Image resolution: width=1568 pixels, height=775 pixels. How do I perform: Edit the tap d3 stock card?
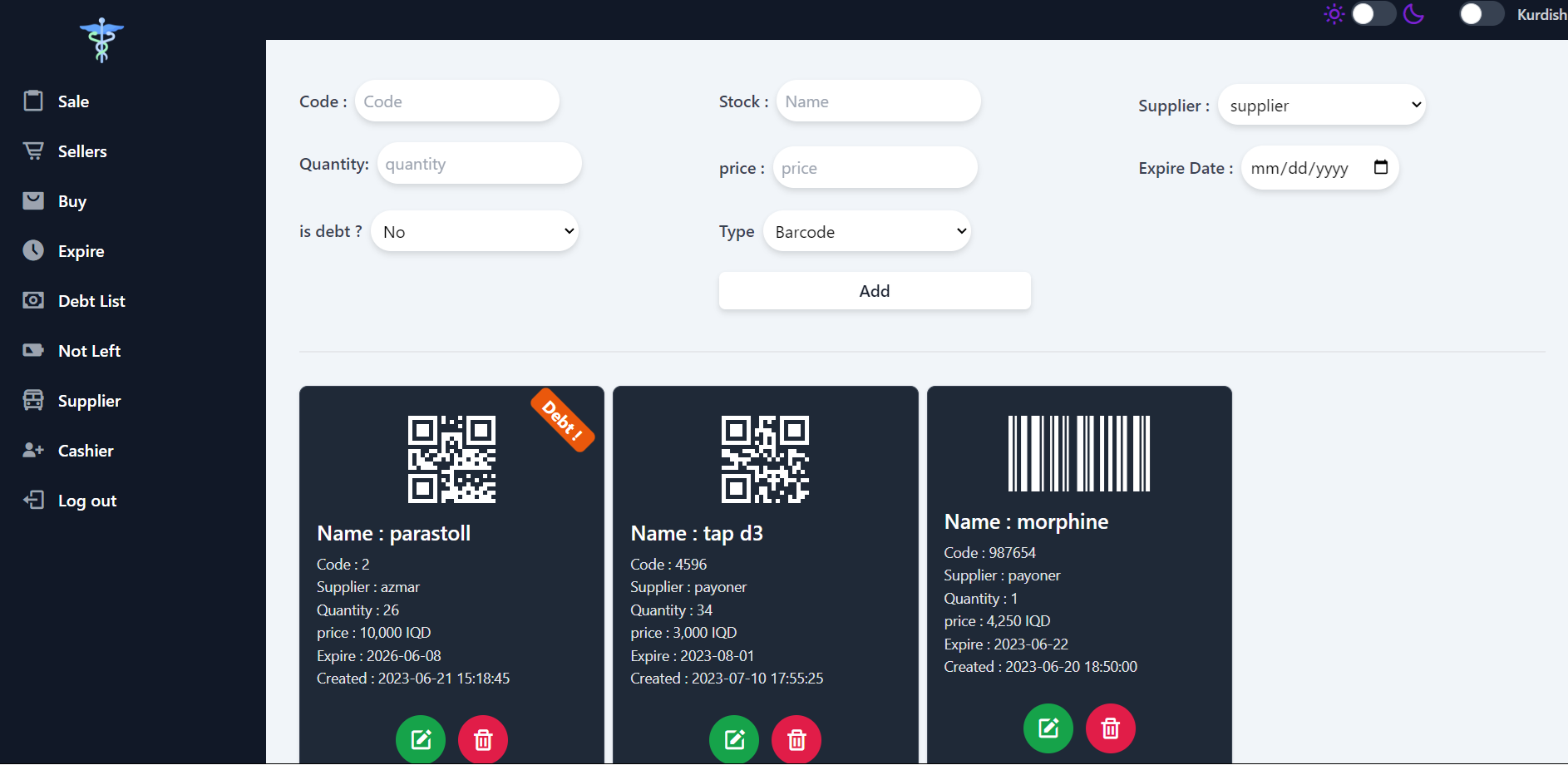734,739
